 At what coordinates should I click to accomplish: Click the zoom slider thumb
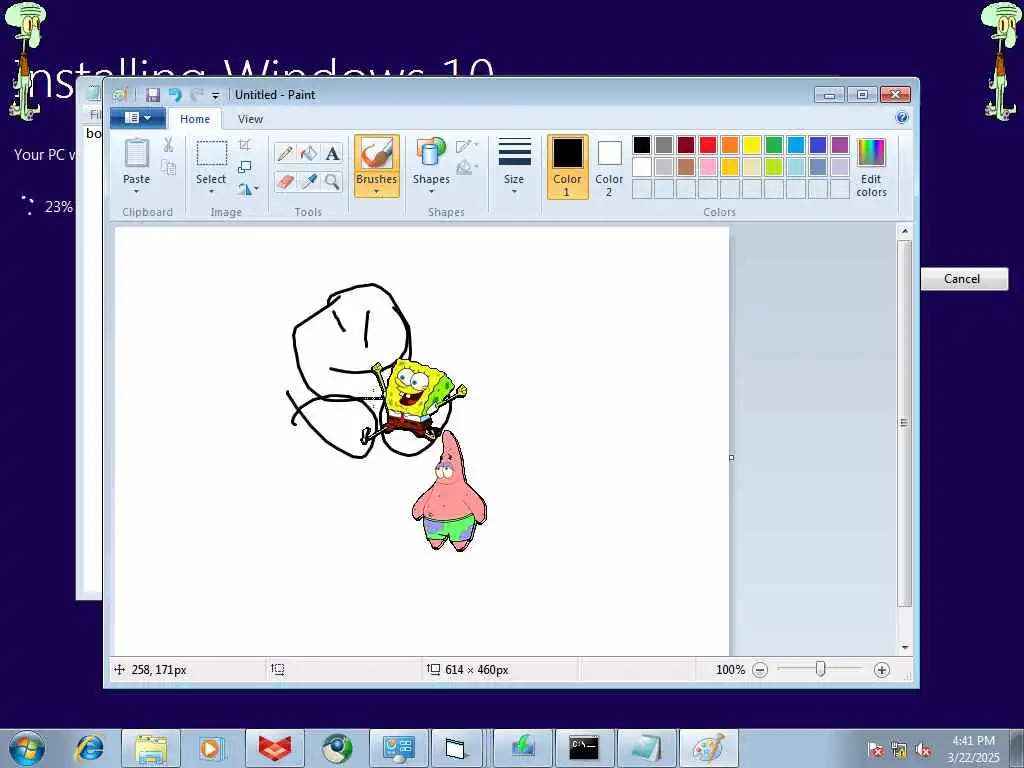[821, 669]
